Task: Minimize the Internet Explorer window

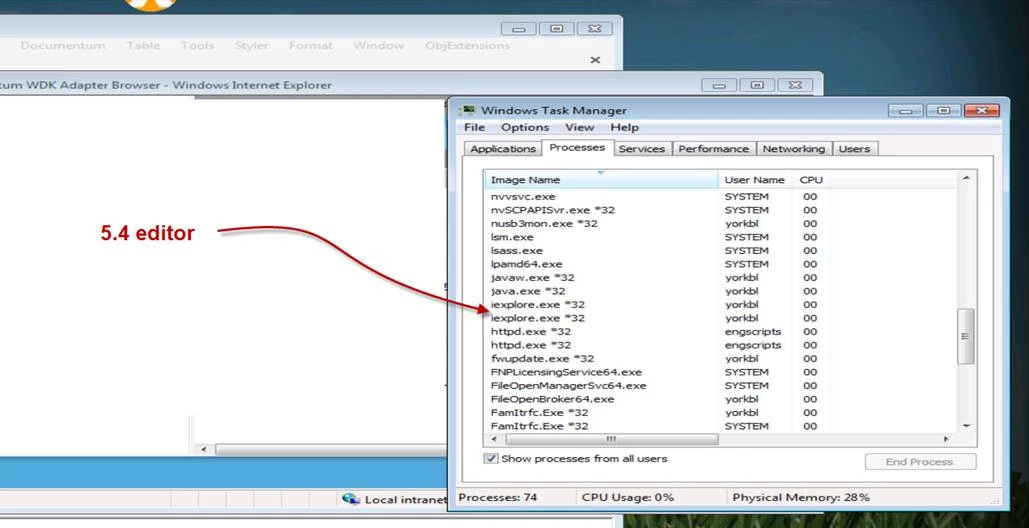Action: [x=719, y=85]
